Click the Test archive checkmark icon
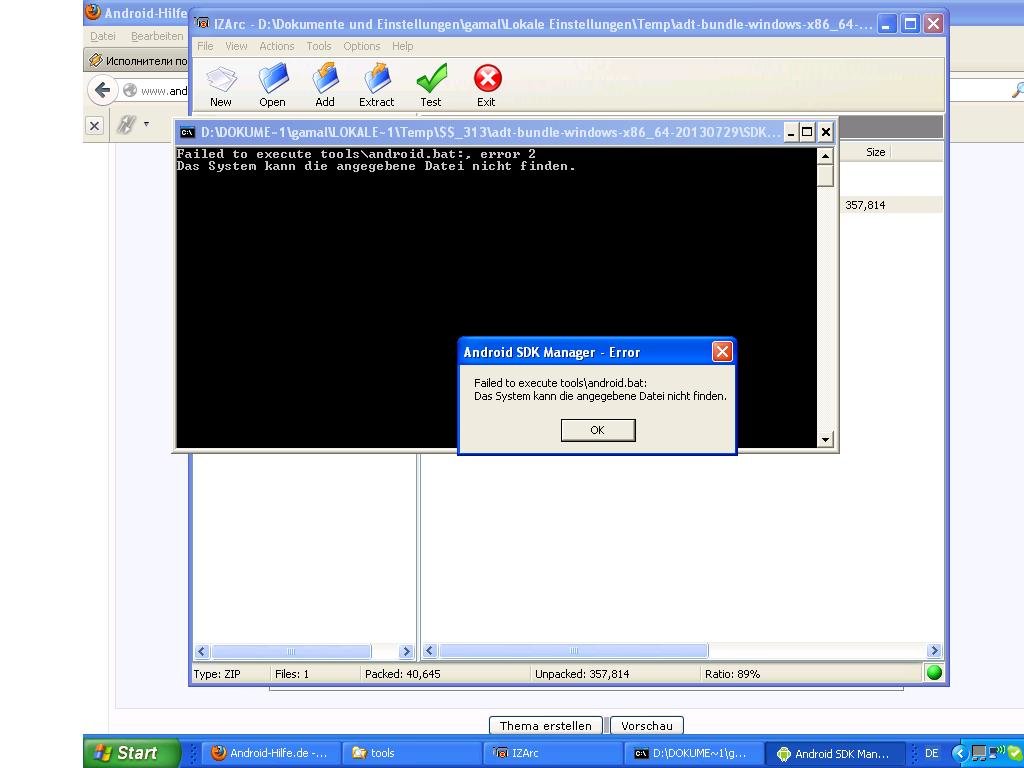 (431, 85)
